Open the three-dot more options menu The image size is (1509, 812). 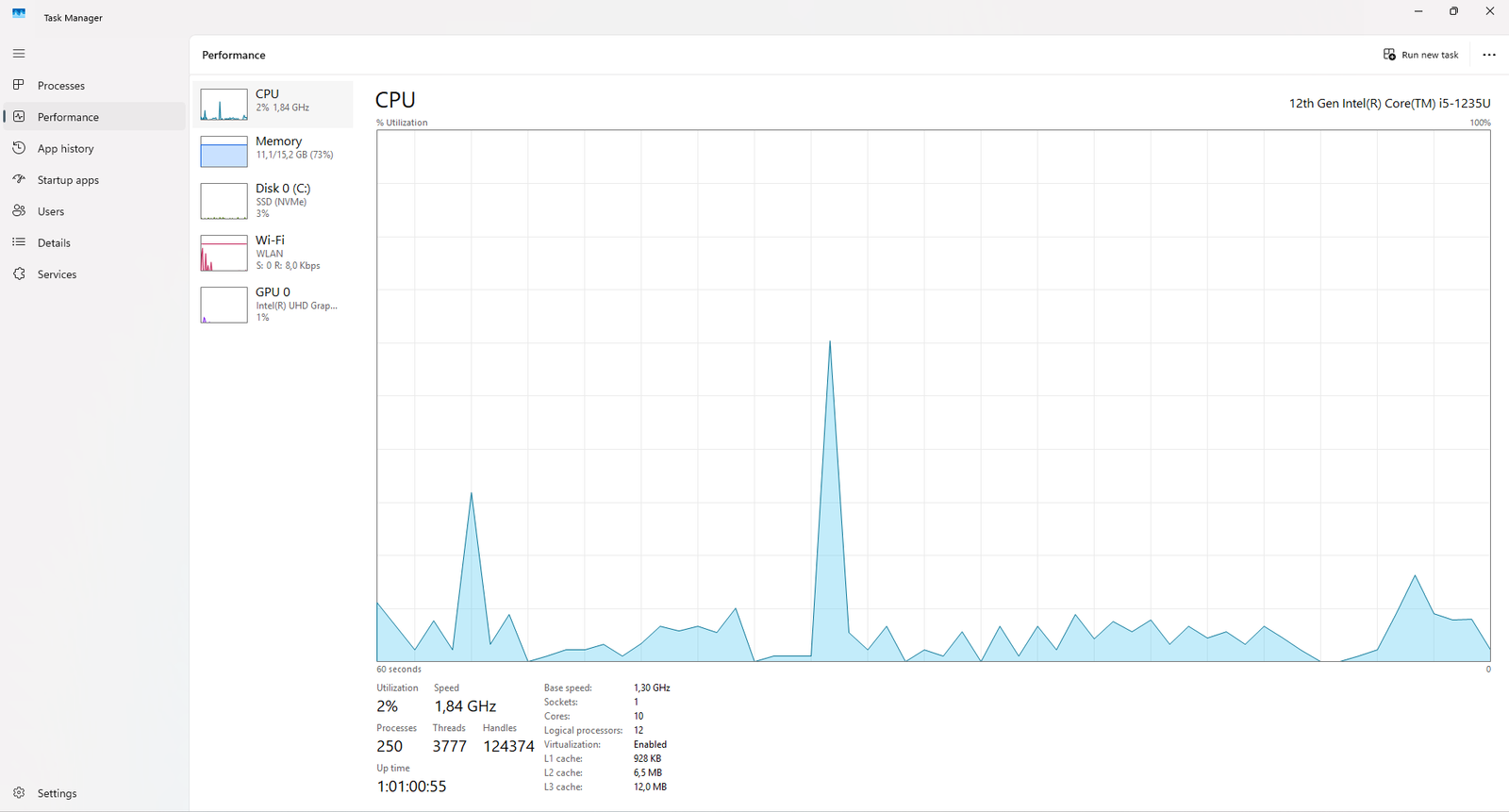1489,55
